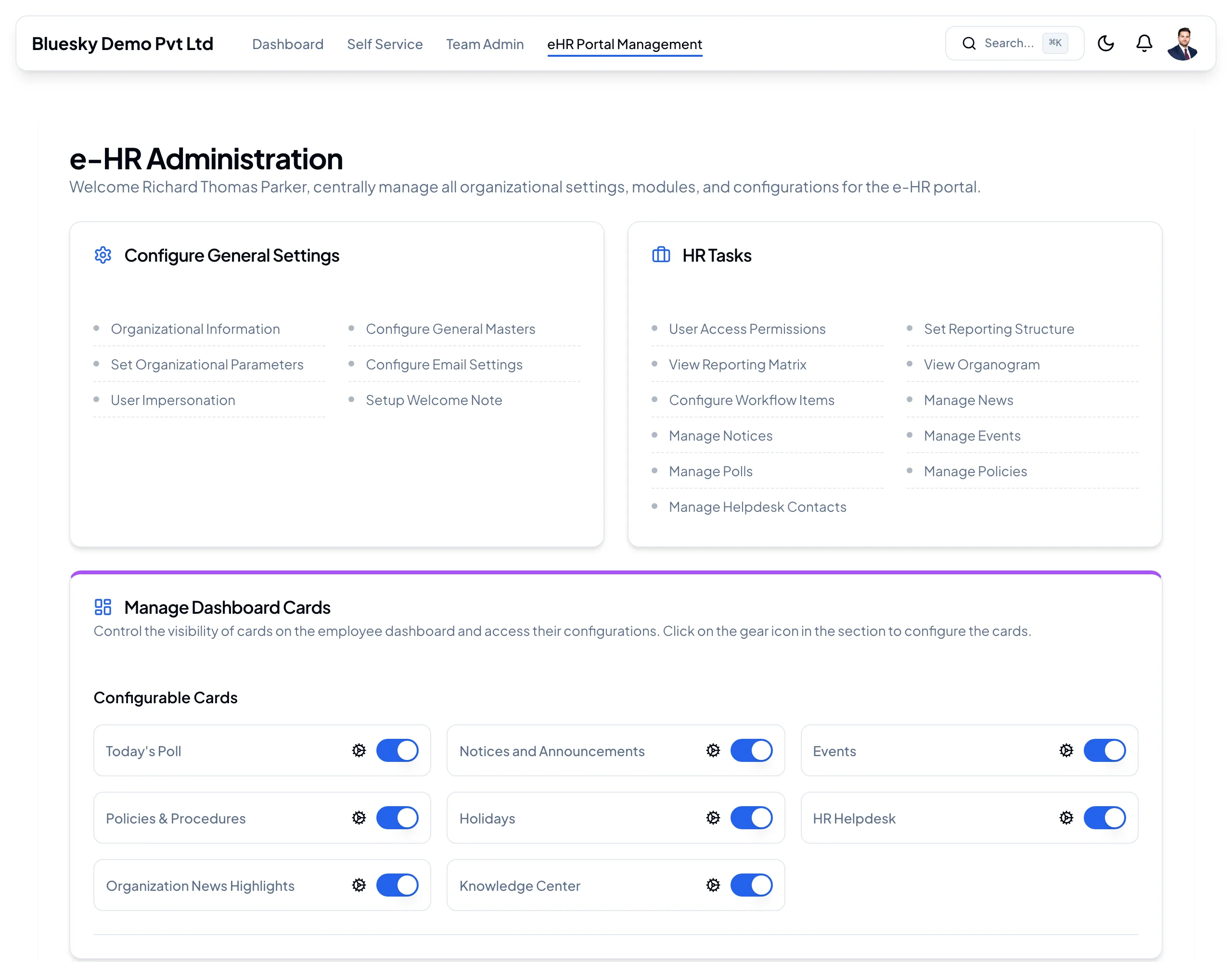The height and width of the screenshot is (962, 1232).
Task: Configure the Policies & Procedures card gear
Action: [359, 818]
